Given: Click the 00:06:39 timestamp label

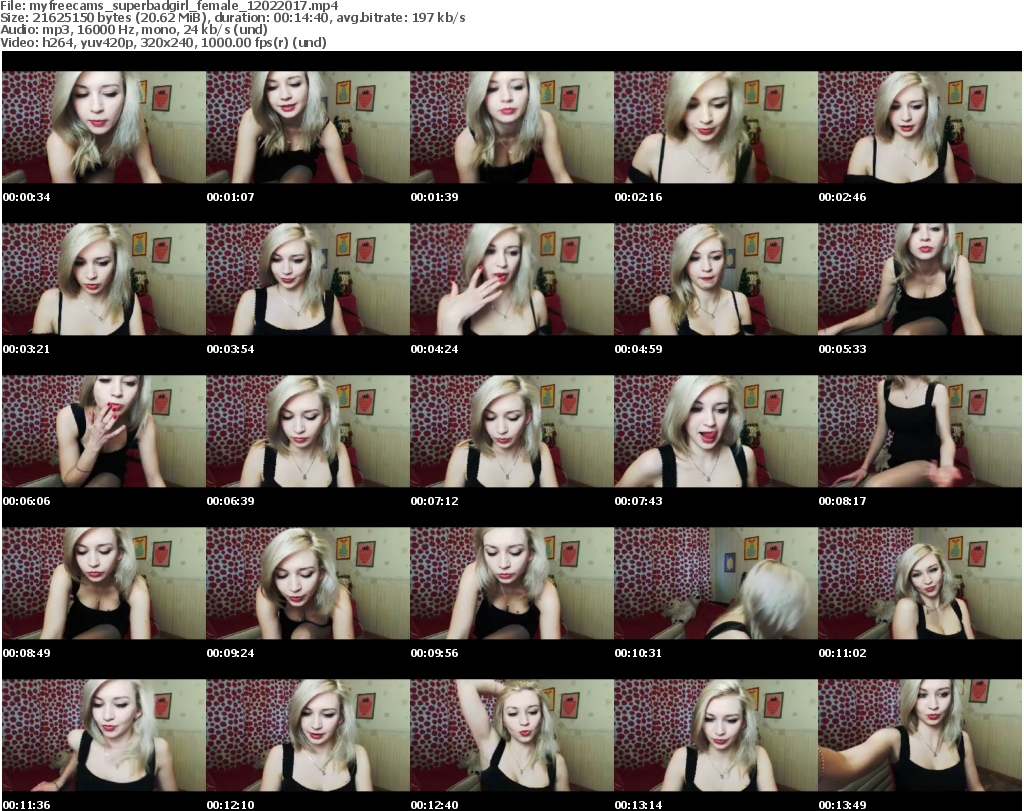Looking at the screenshot, I should [x=231, y=501].
